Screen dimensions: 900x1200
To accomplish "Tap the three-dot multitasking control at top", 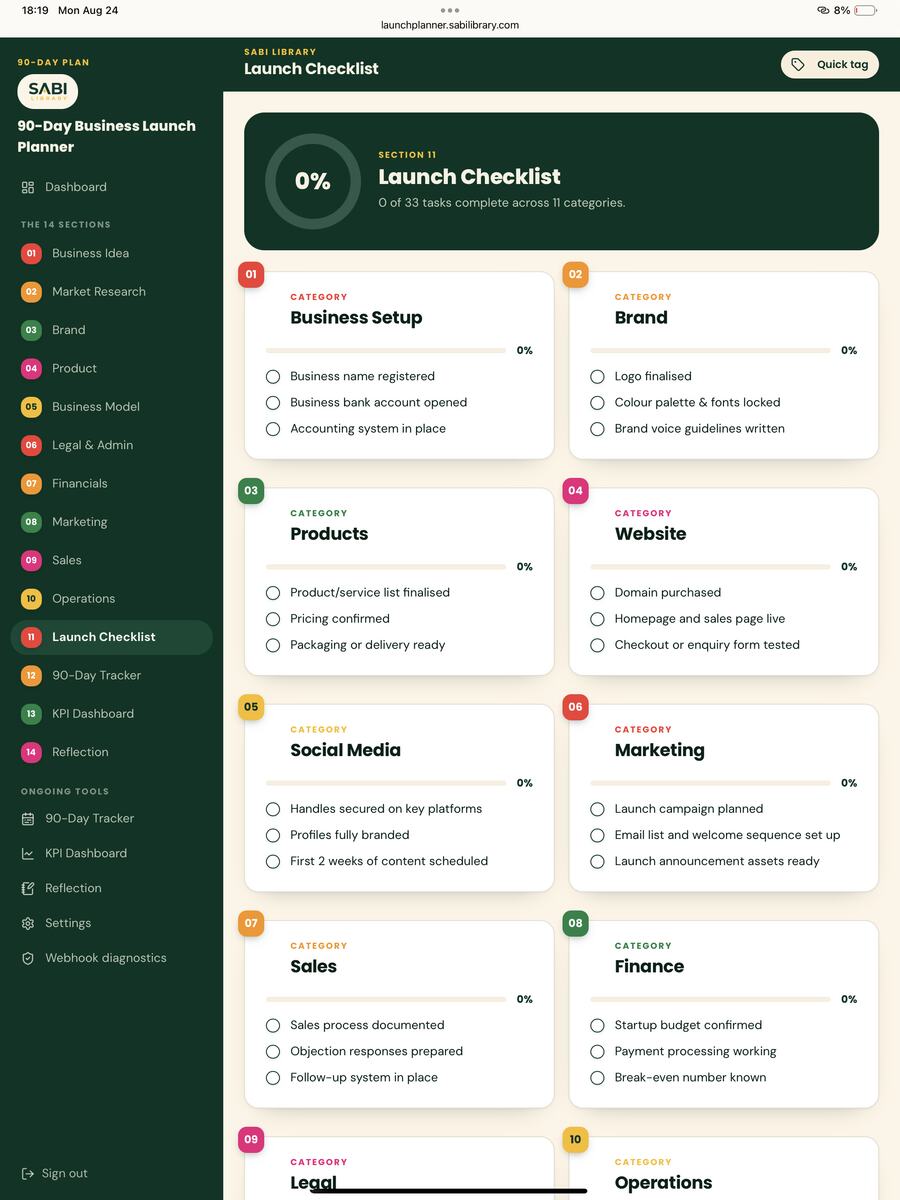I will click(450, 10).
